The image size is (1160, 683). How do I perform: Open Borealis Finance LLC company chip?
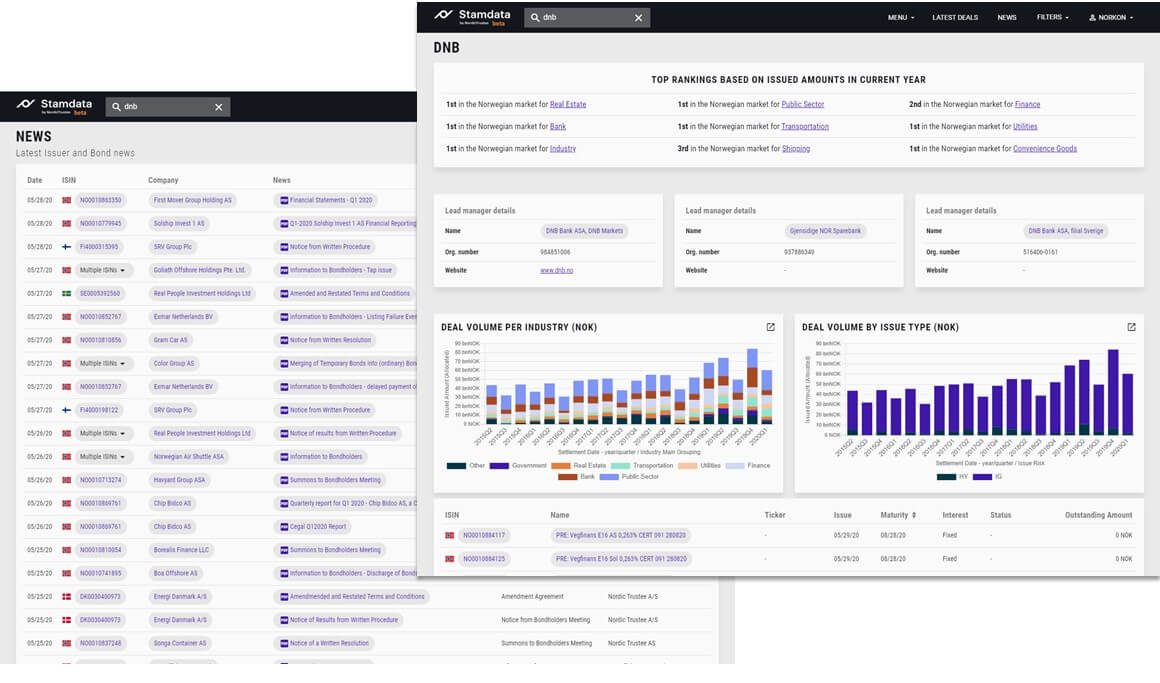(x=181, y=551)
